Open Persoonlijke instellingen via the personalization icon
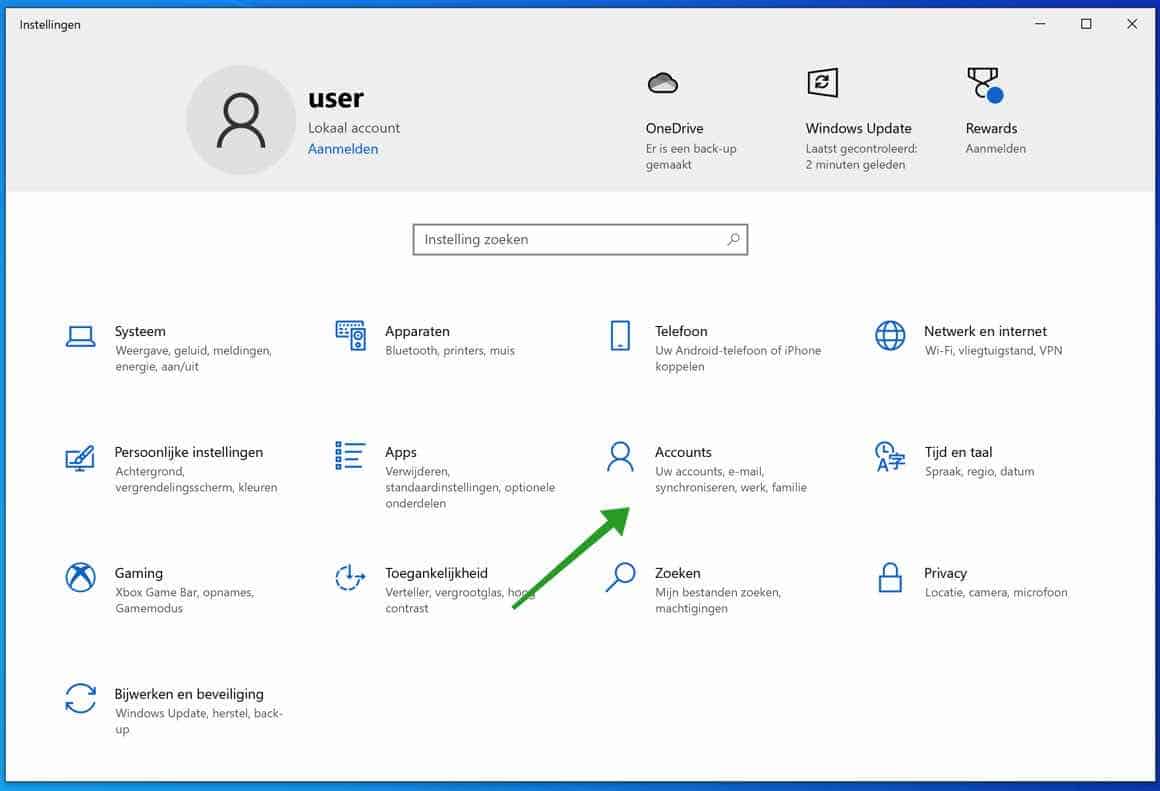This screenshot has width=1160, height=791. [80, 458]
